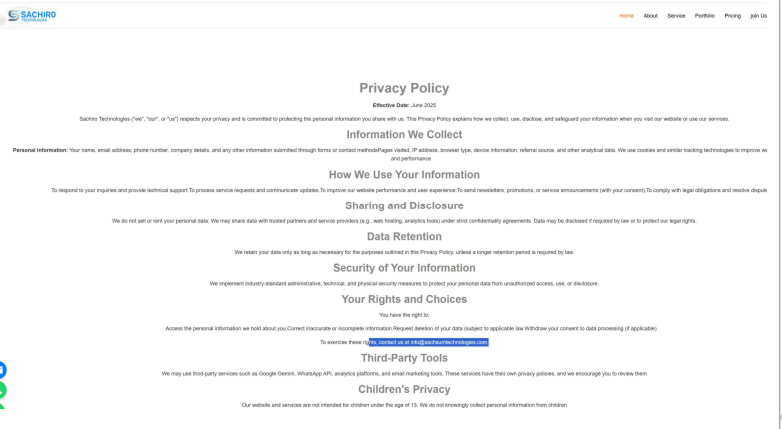Click the Security of Your Information heading
Screen dimensions: 782x429
[x=404, y=268]
